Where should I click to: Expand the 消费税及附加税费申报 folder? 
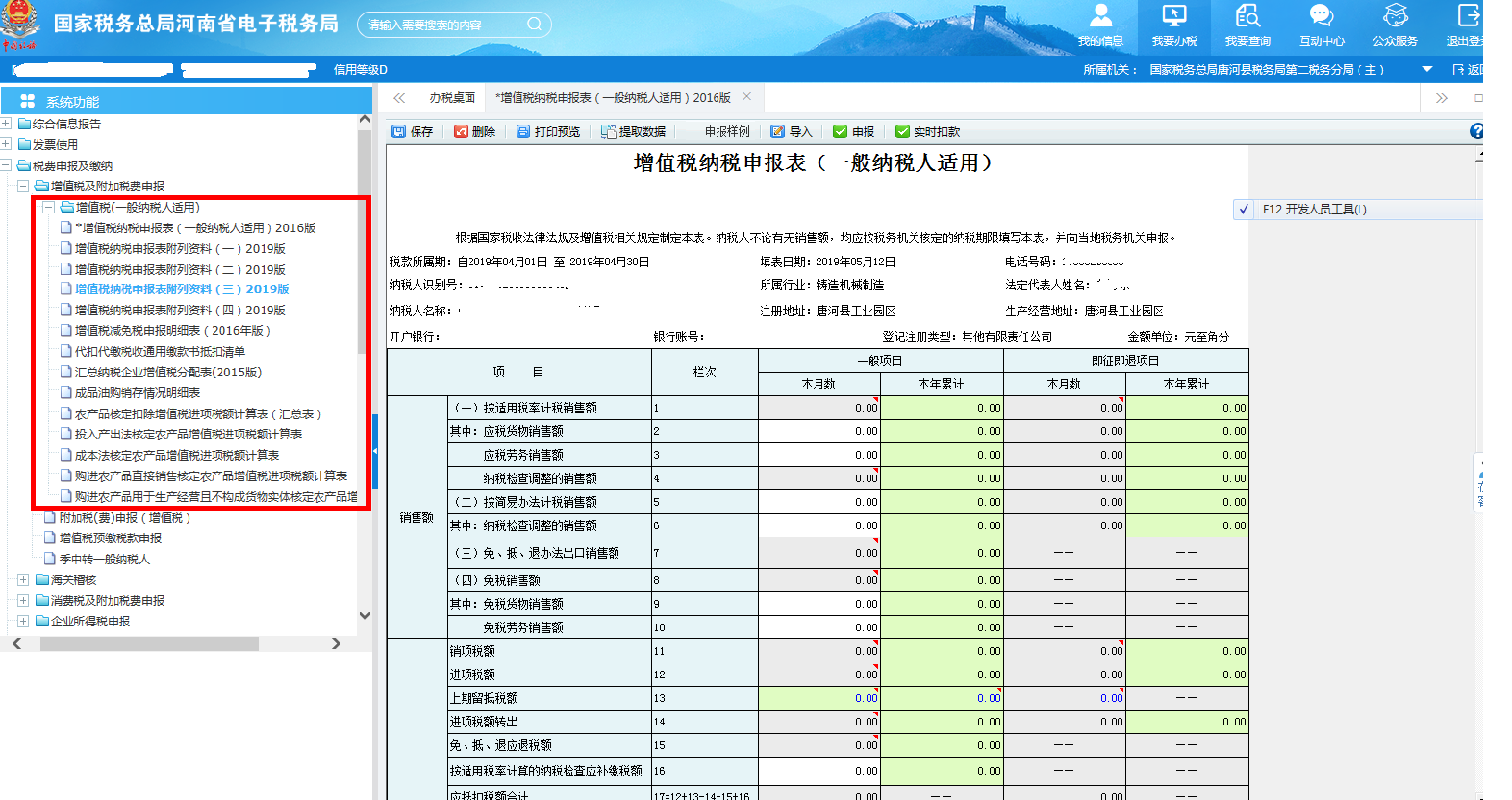pyautogui.click(x=23, y=601)
